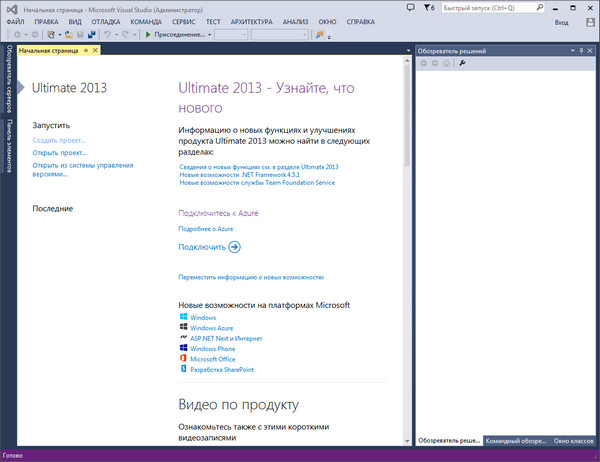Click Новые возможности .NET Framework 4.5.1 link
The height and width of the screenshot is (462, 600).
point(240,175)
